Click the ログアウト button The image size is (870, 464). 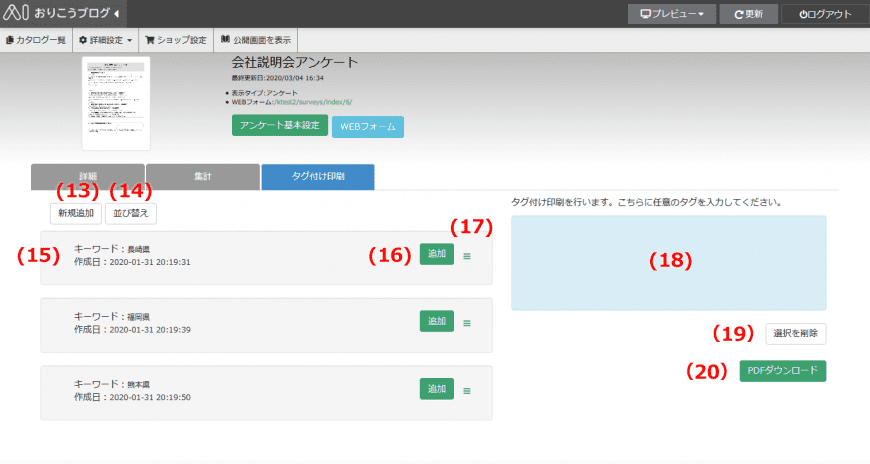tap(825, 14)
